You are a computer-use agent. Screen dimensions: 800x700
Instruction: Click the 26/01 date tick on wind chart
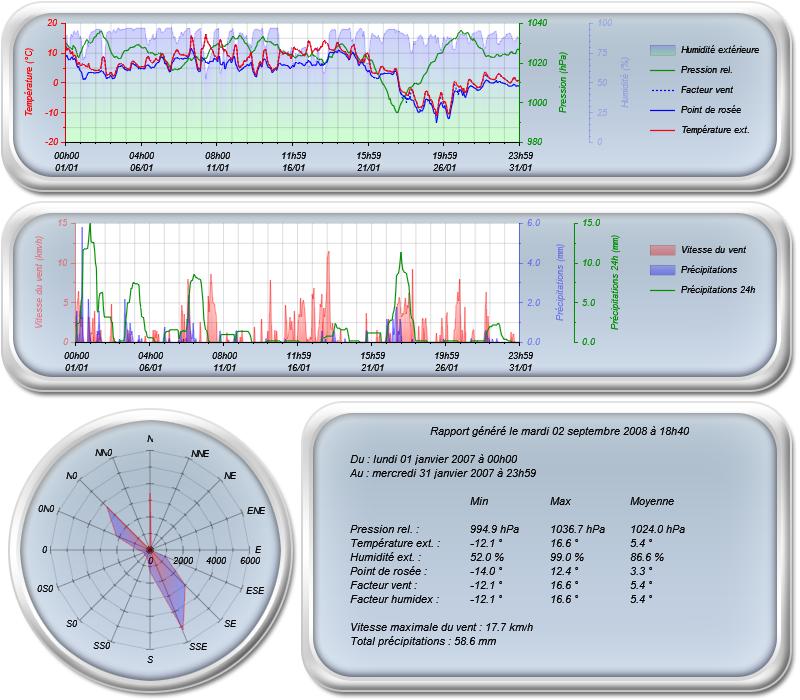446,368
